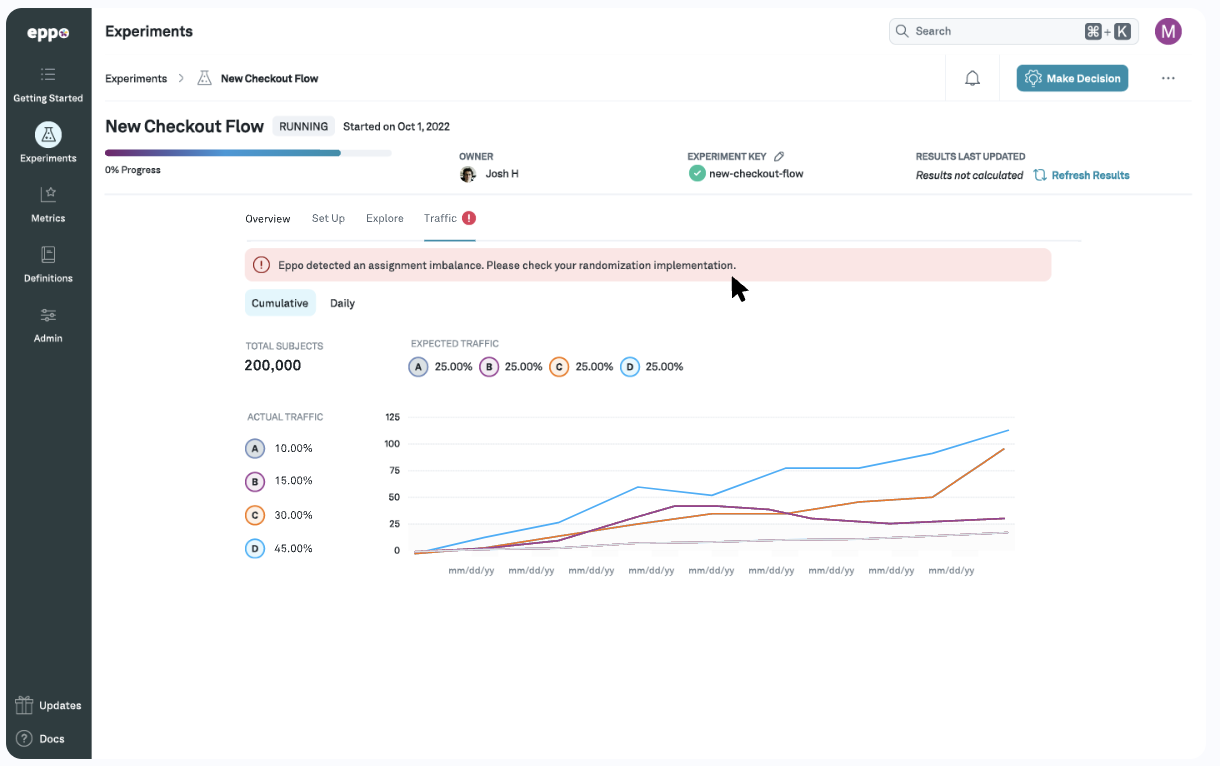This screenshot has height=766, width=1220.
Task: Click the Make Decision button
Action: (x=1072, y=77)
